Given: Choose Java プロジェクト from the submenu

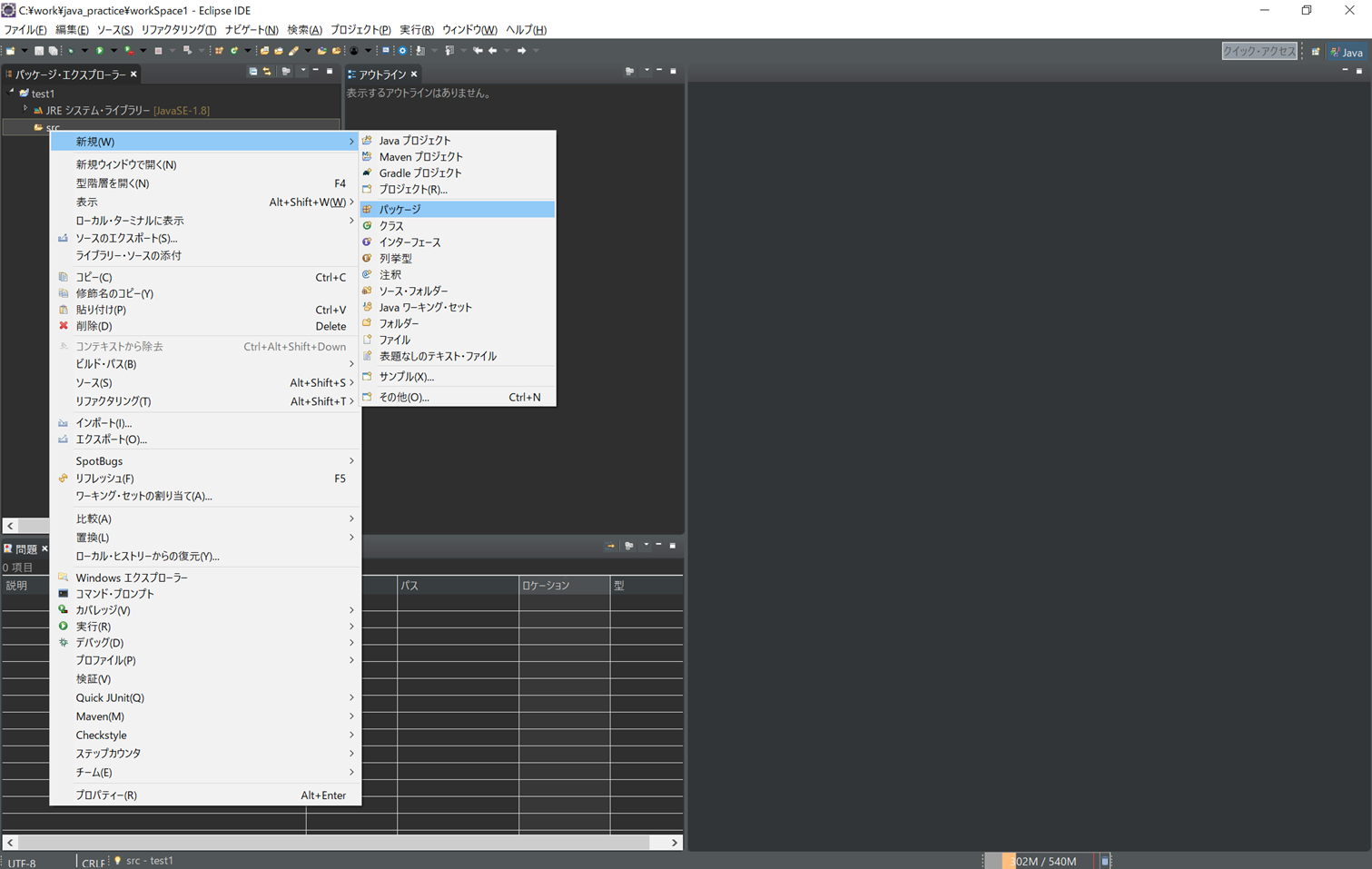Looking at the screenshot, I should [458, 141].
